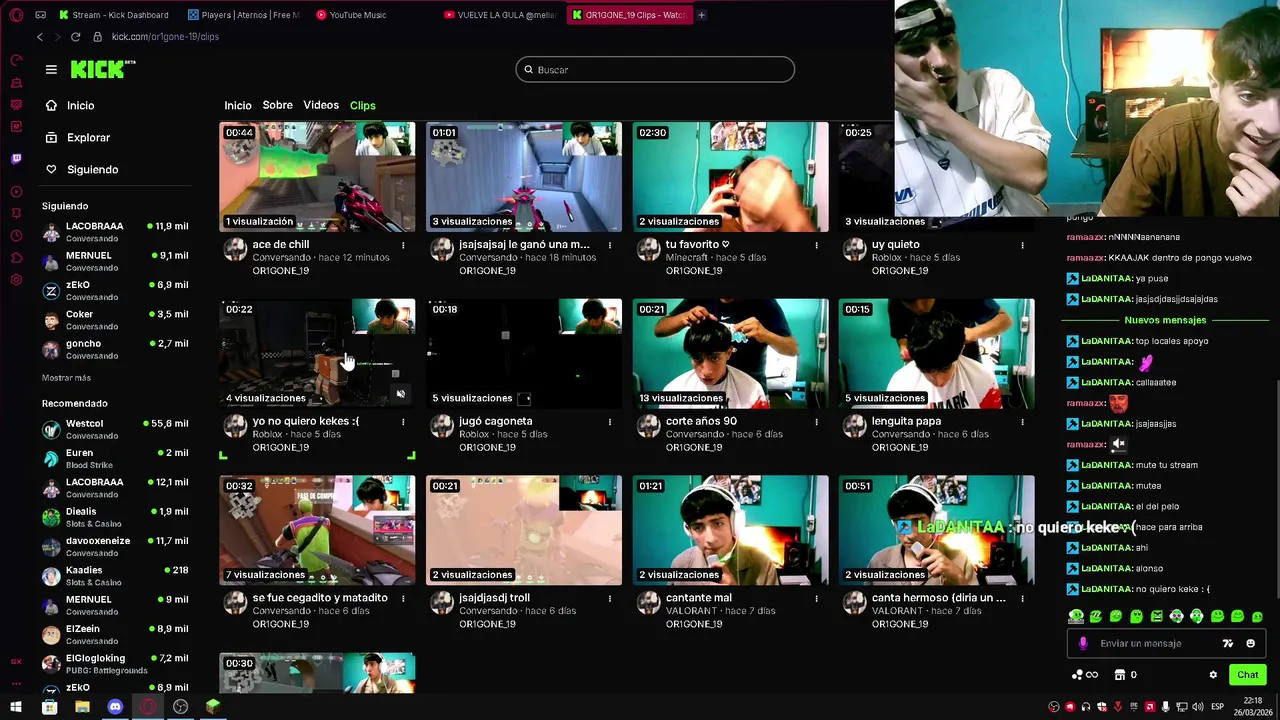
Task: Open Westcol recommended channel
Action: pyautogui.click(x=115, y=429)
